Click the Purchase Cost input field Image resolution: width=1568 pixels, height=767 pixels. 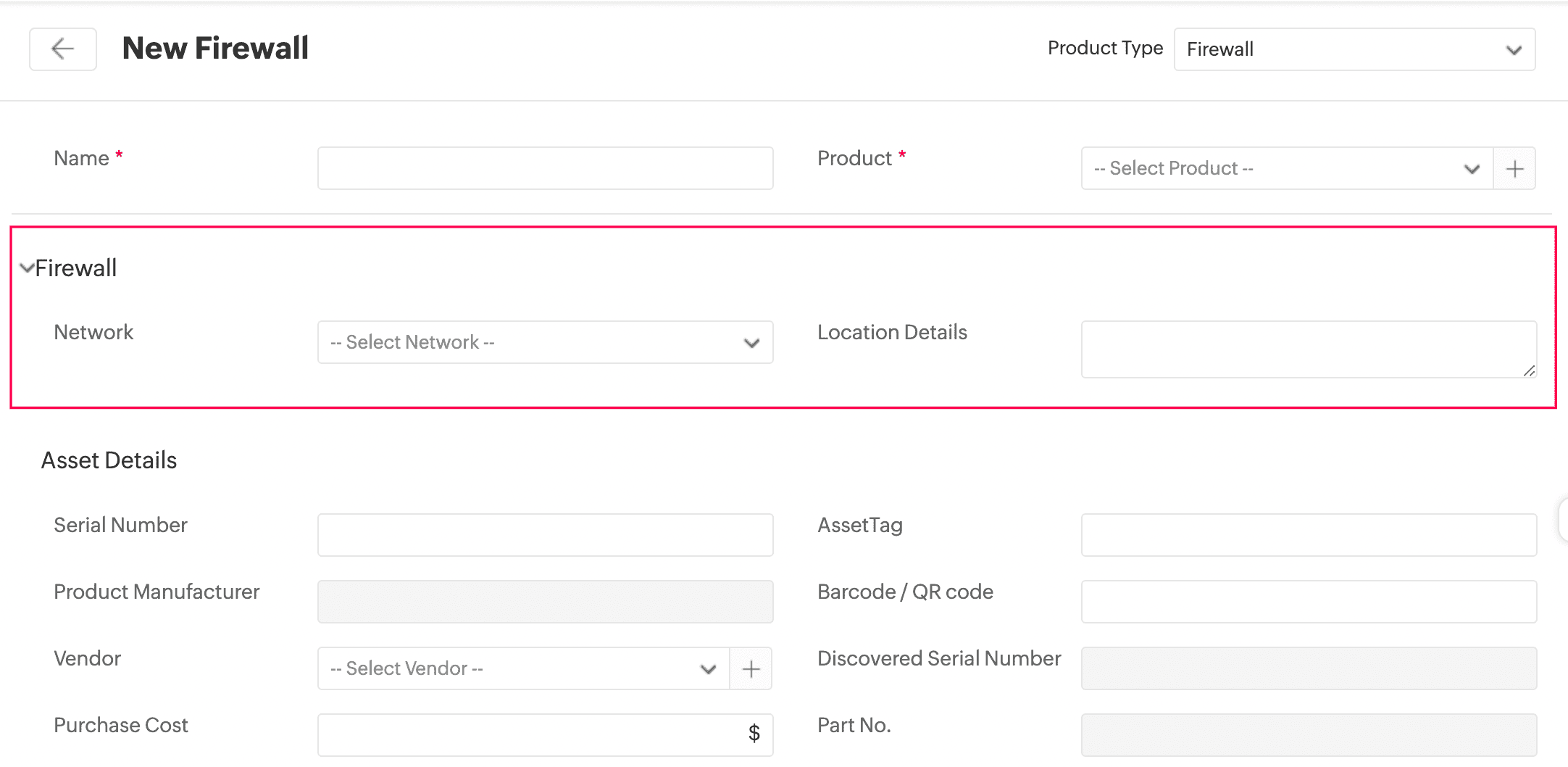[x=529, y=735]
